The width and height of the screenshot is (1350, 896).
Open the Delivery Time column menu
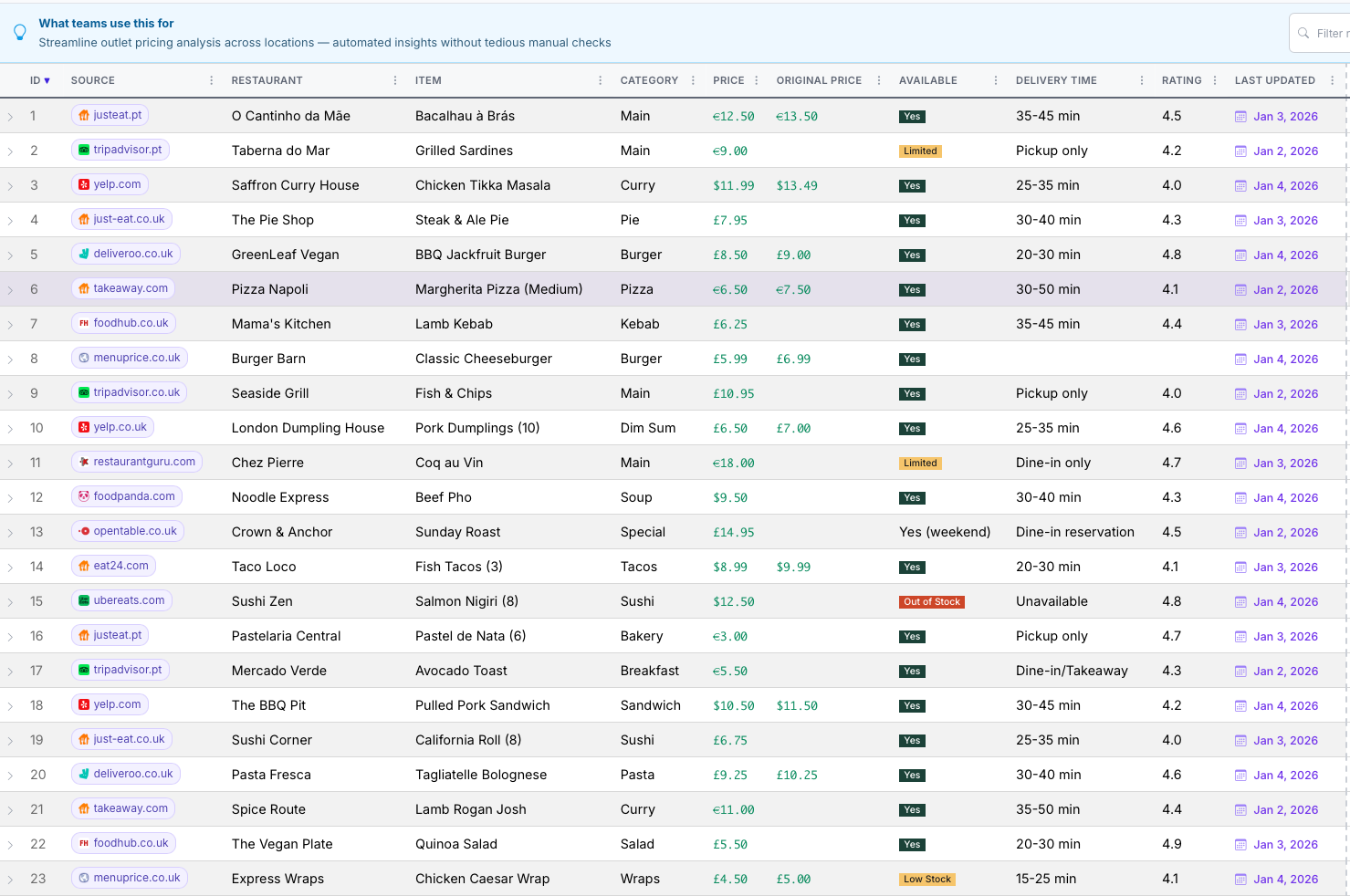point(1142,80)
